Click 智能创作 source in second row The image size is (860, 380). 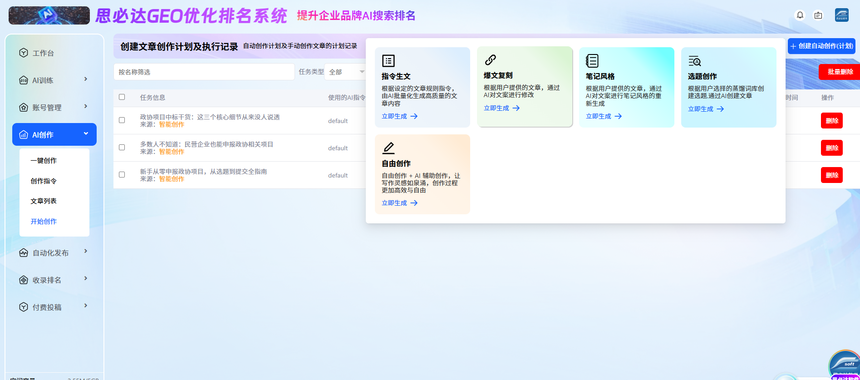(172, 152)
